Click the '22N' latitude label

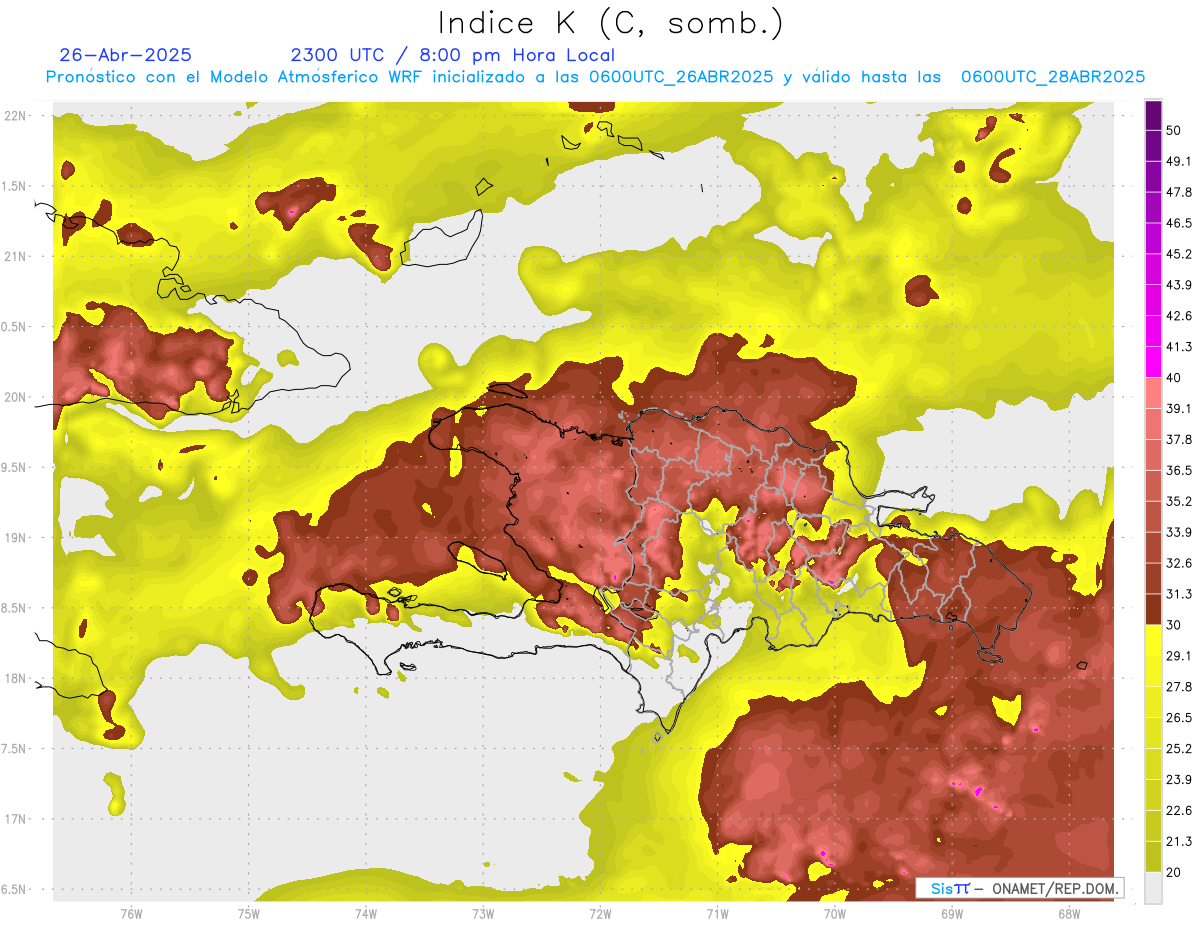pyautogui.click(x=15, y=115)
